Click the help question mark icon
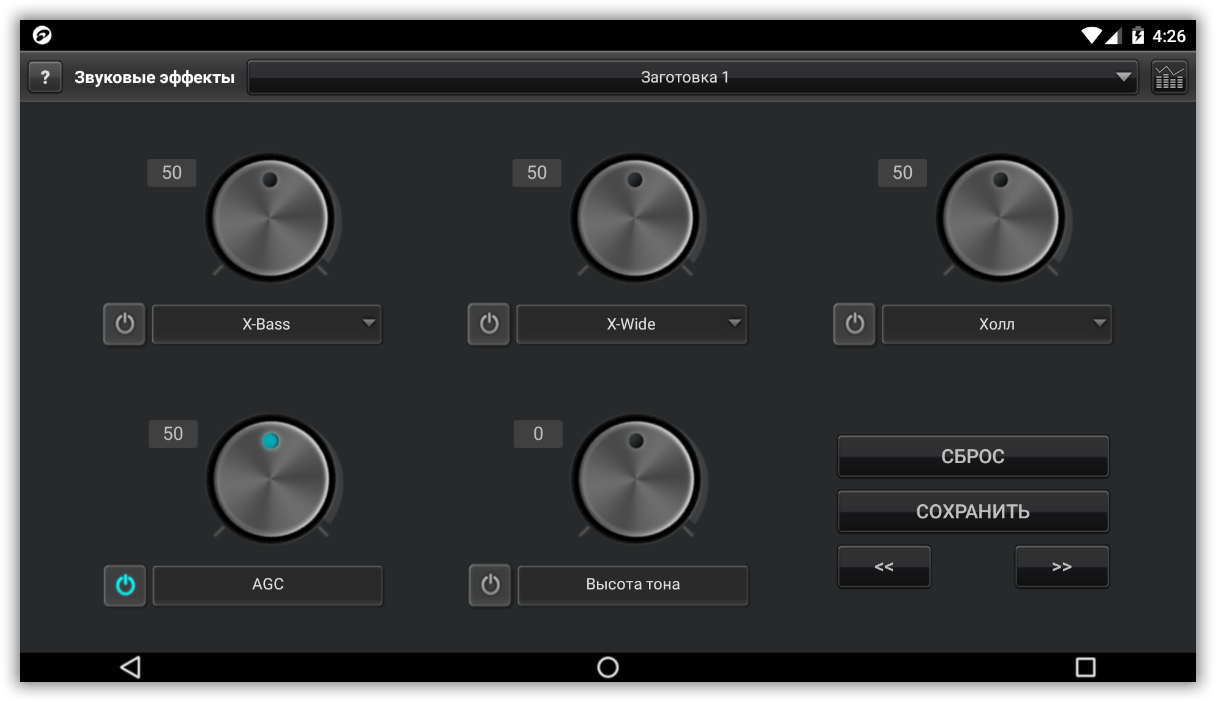This screenshot has width=1216, height=702. [45, 77]
